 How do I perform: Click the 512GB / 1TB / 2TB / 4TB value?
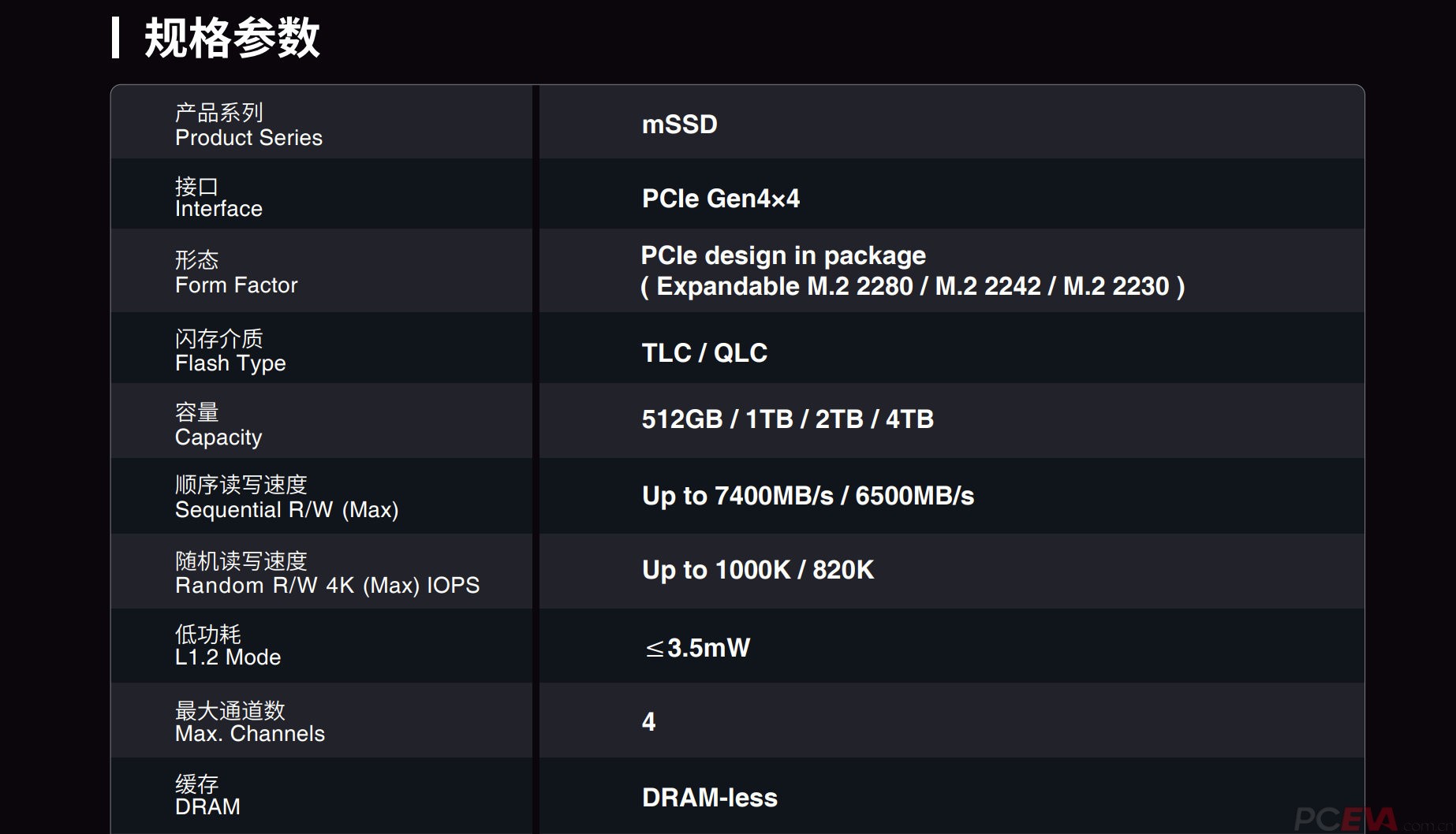point(787,419)
